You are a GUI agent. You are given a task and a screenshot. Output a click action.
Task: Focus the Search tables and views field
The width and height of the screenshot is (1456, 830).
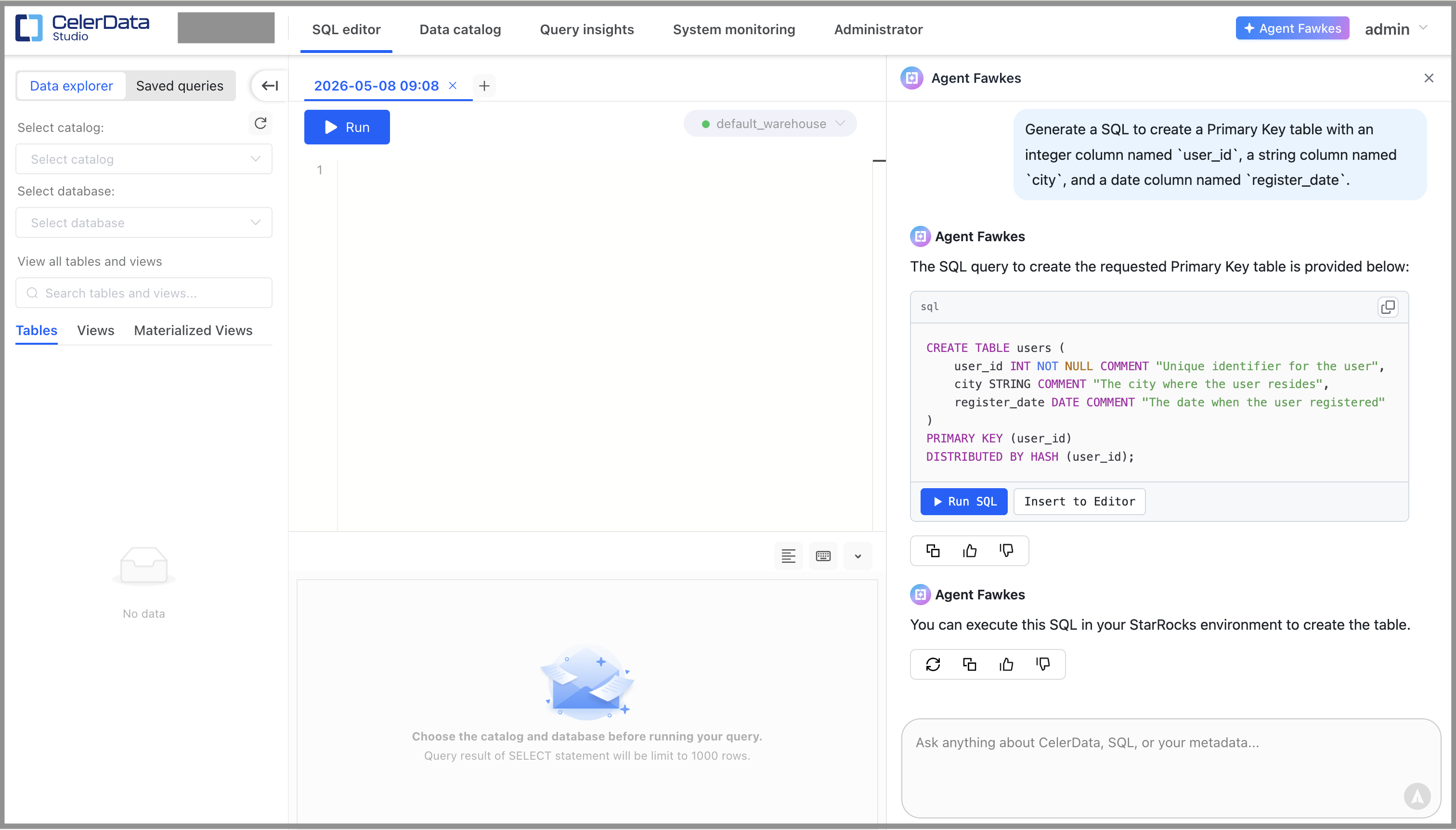143,293
